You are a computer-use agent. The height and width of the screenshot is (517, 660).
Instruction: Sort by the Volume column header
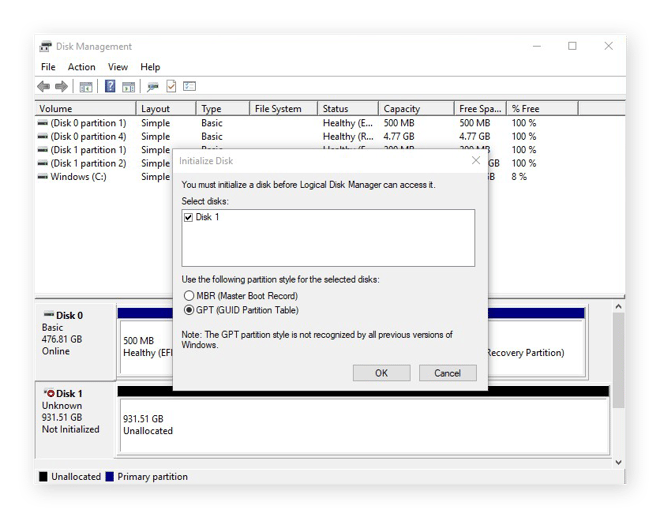pos(85,109)
